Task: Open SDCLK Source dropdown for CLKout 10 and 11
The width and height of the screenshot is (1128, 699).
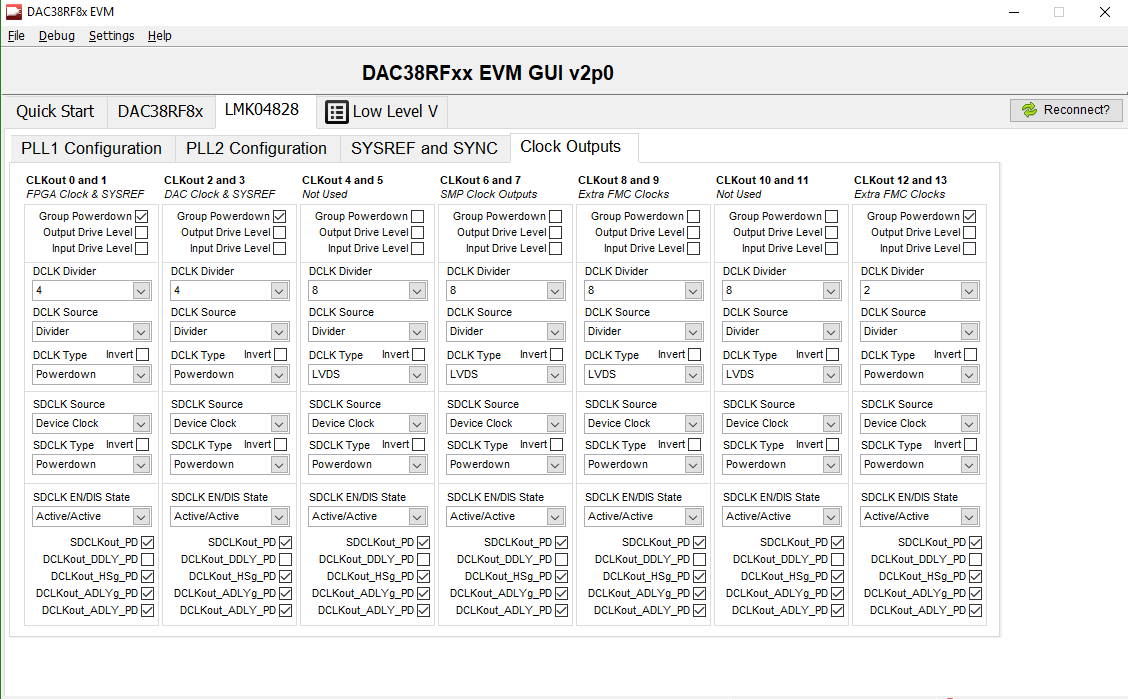Action: [781, 424]
